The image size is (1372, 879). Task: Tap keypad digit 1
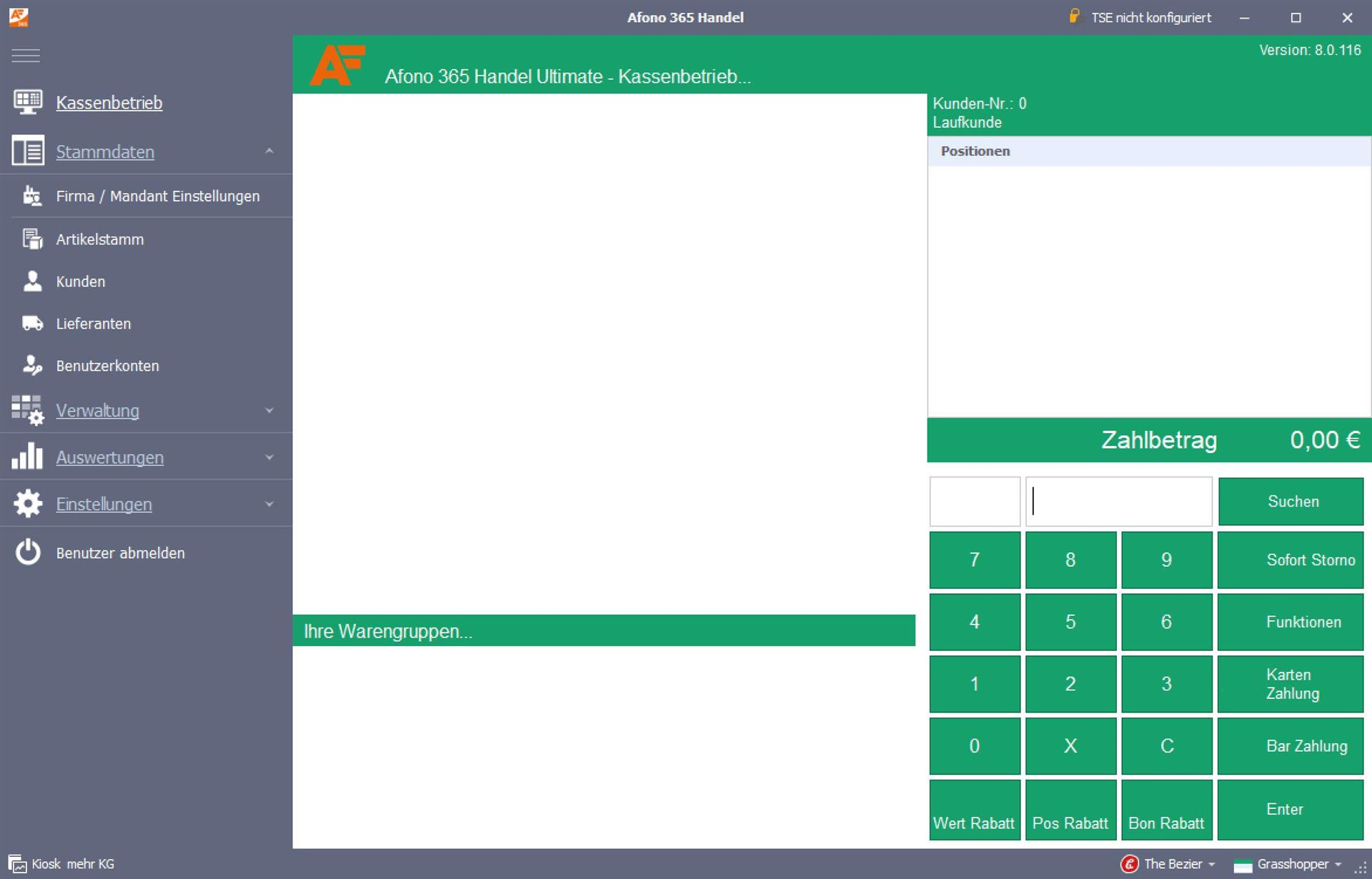coord(975,684)
